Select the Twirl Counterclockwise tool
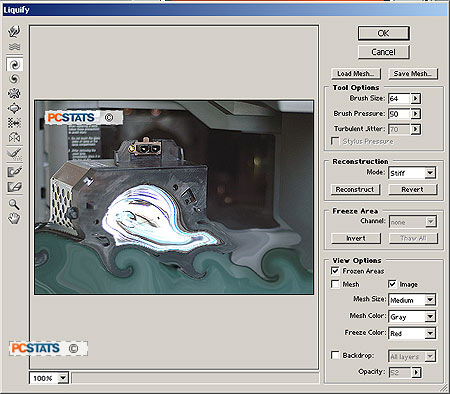 click(14, 79)
